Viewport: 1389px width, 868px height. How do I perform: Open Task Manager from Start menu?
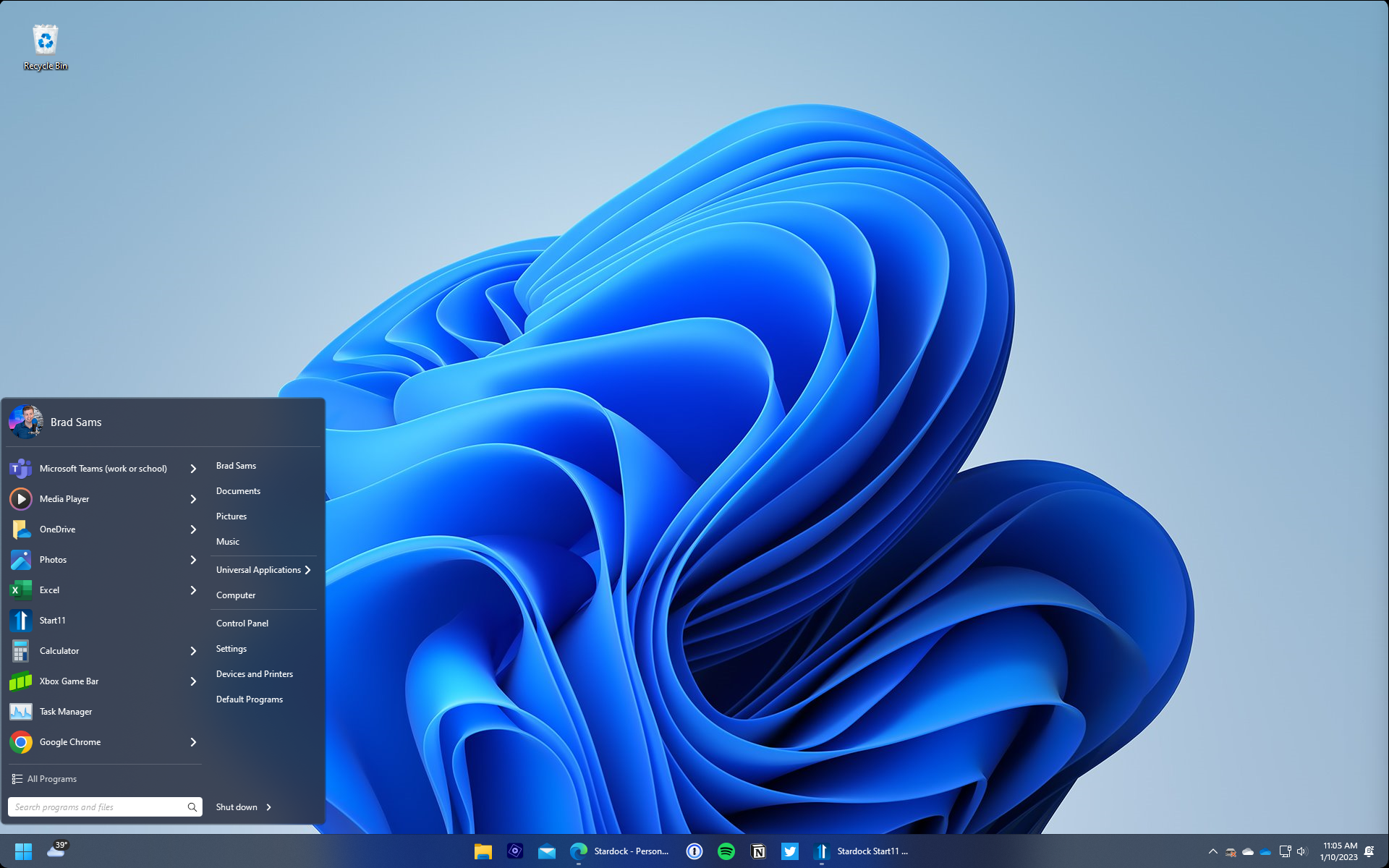(x=65, y=711)
